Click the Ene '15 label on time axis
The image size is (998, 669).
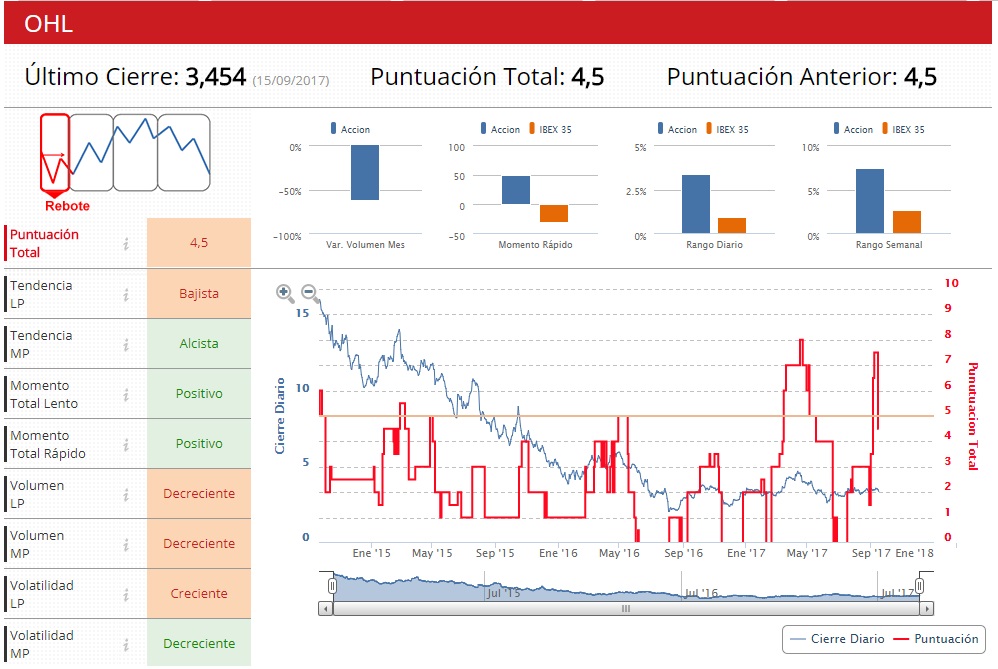(372, 553)
